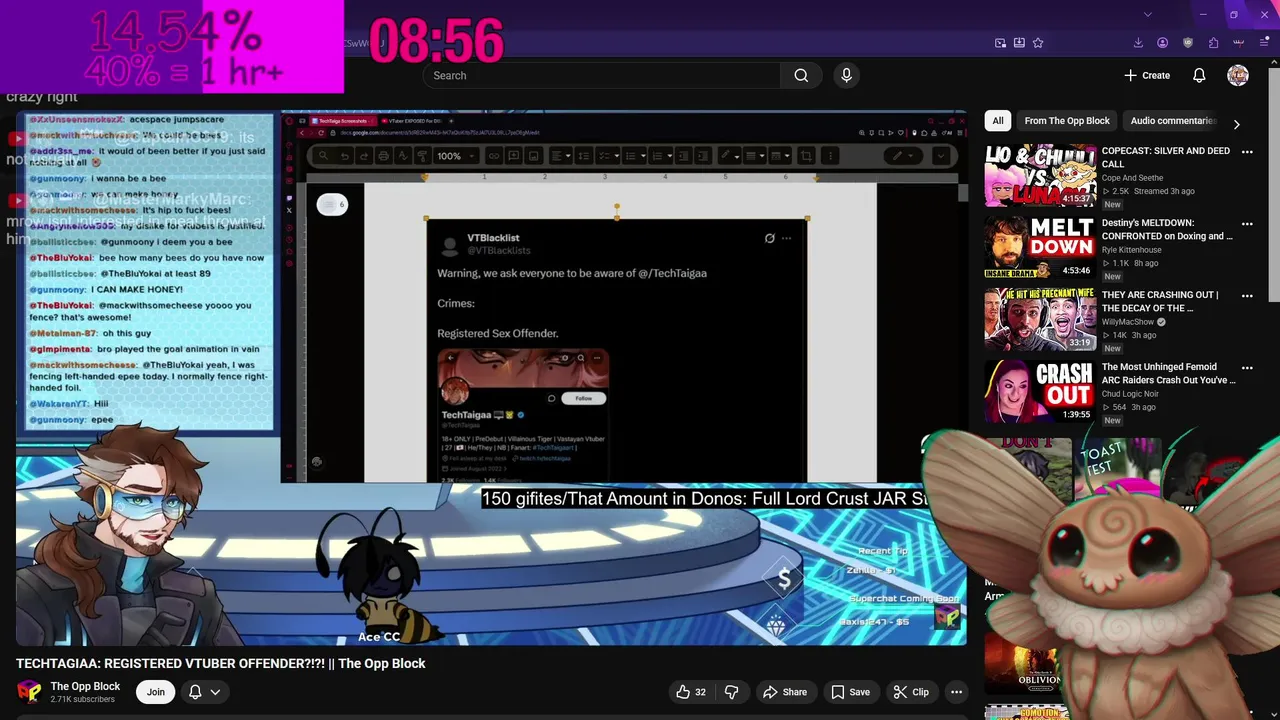
Task: Click the Docs redo arrow in video
Action: point(364,156)
